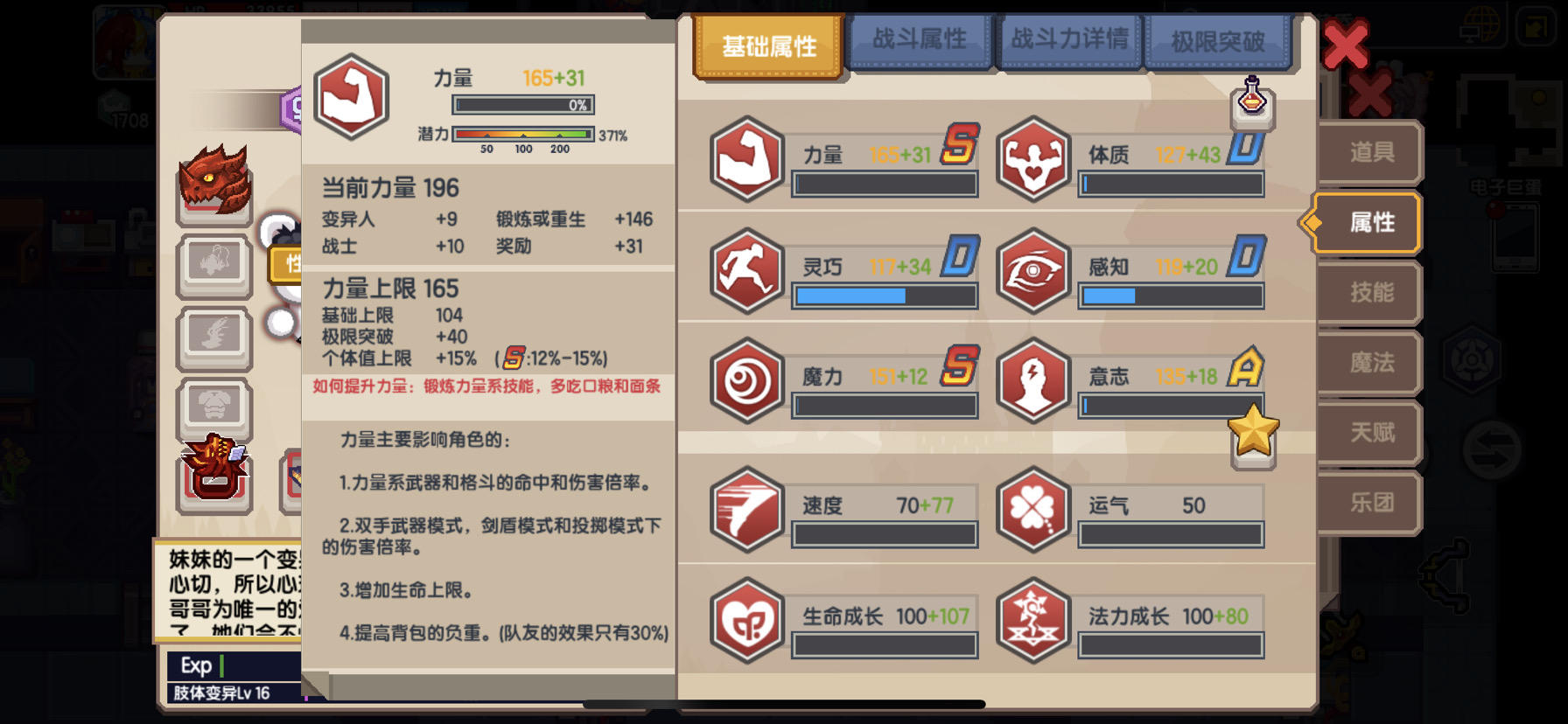Click the 运气 luck clover icon
The image size is (1568, 724).
pyautogui.click(x=1032, y=509)
